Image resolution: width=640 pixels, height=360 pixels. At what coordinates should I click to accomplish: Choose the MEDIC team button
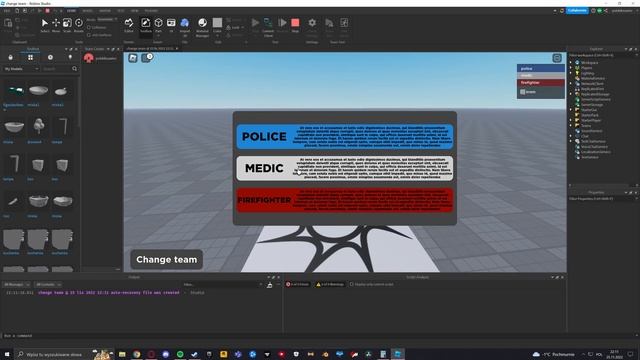[345, 168]
